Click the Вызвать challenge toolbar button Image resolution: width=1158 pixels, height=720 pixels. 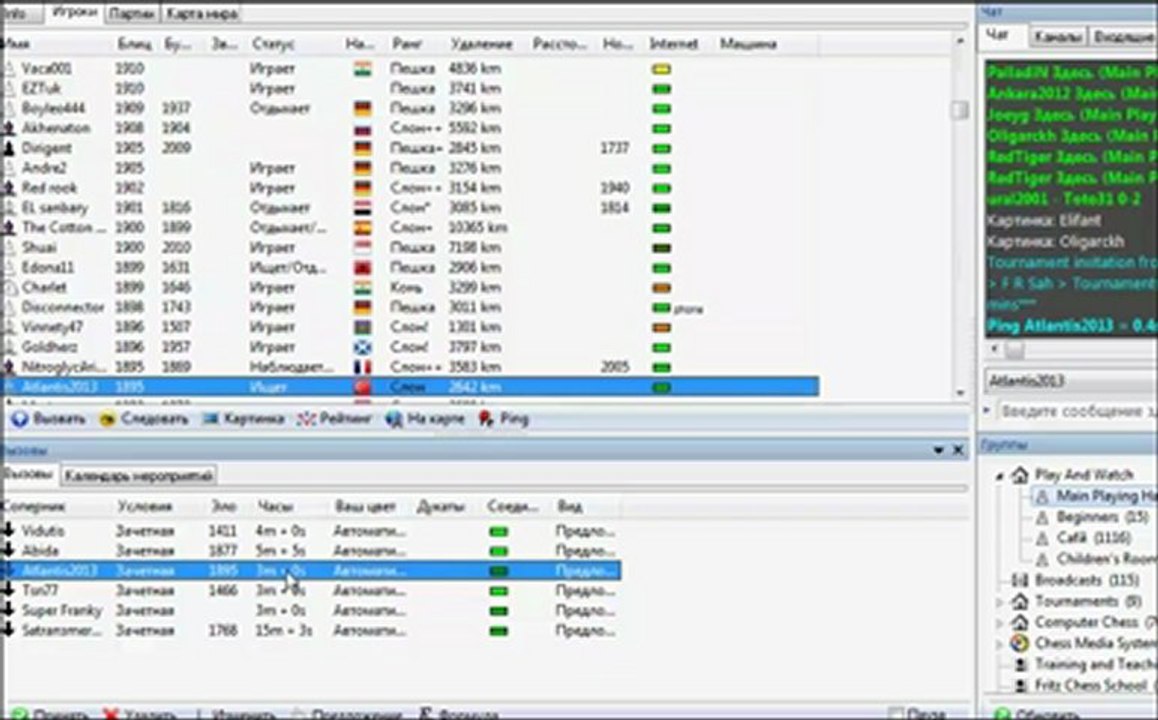click(49, 419)
